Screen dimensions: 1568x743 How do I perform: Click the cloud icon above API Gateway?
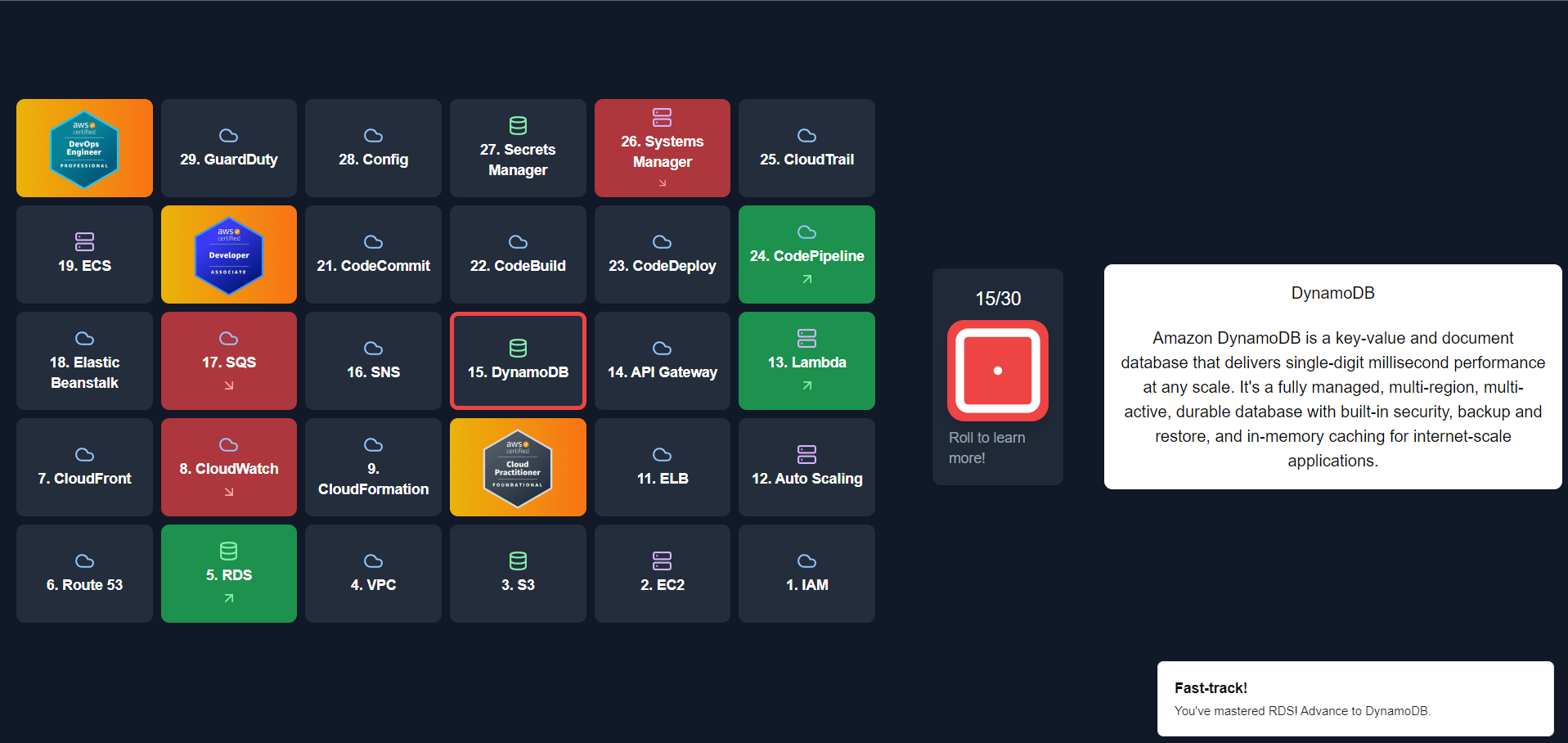663,348
